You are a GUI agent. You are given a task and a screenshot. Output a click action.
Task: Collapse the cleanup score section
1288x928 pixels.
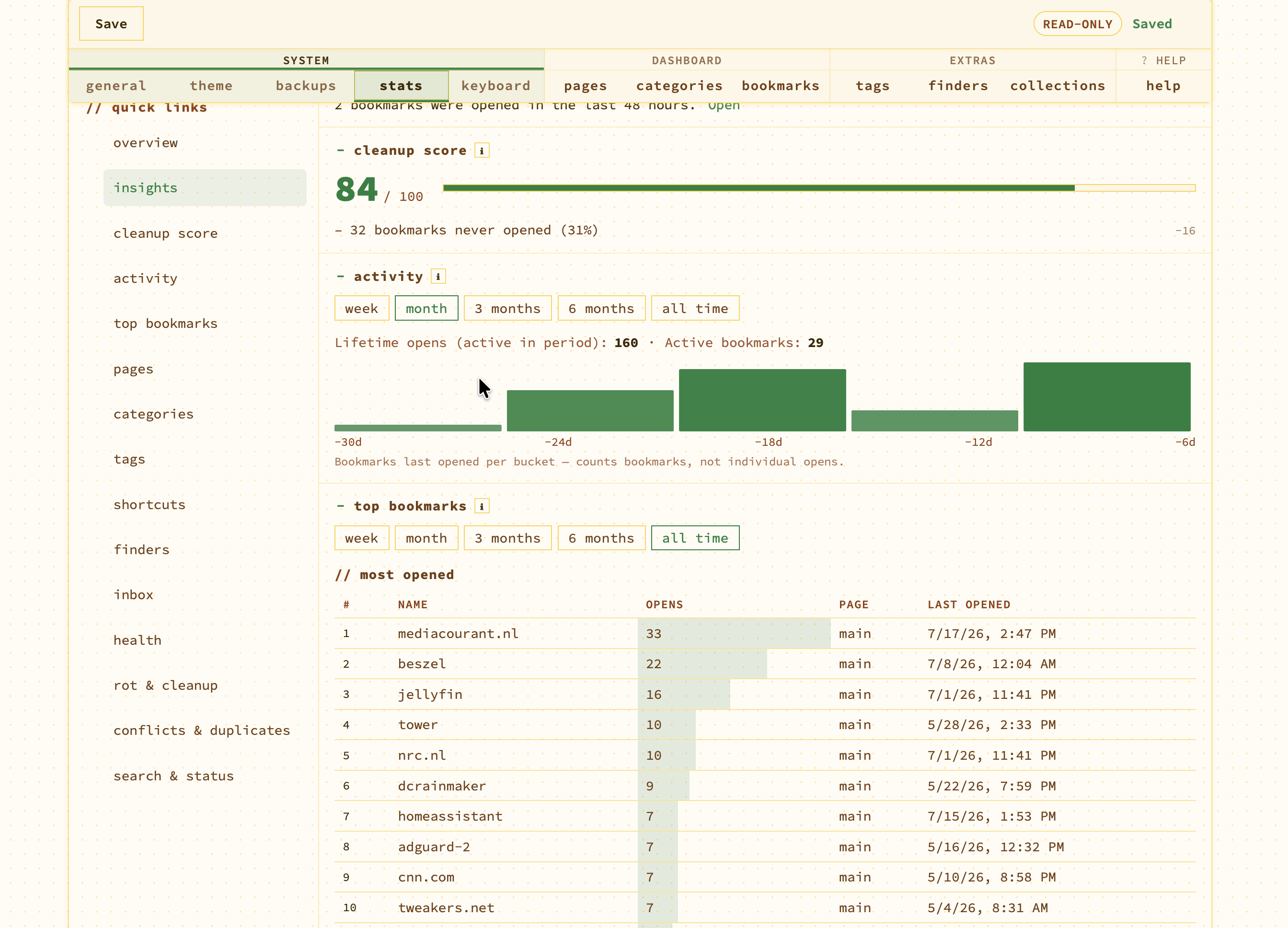pyautogui.click(x=340, y=151)
